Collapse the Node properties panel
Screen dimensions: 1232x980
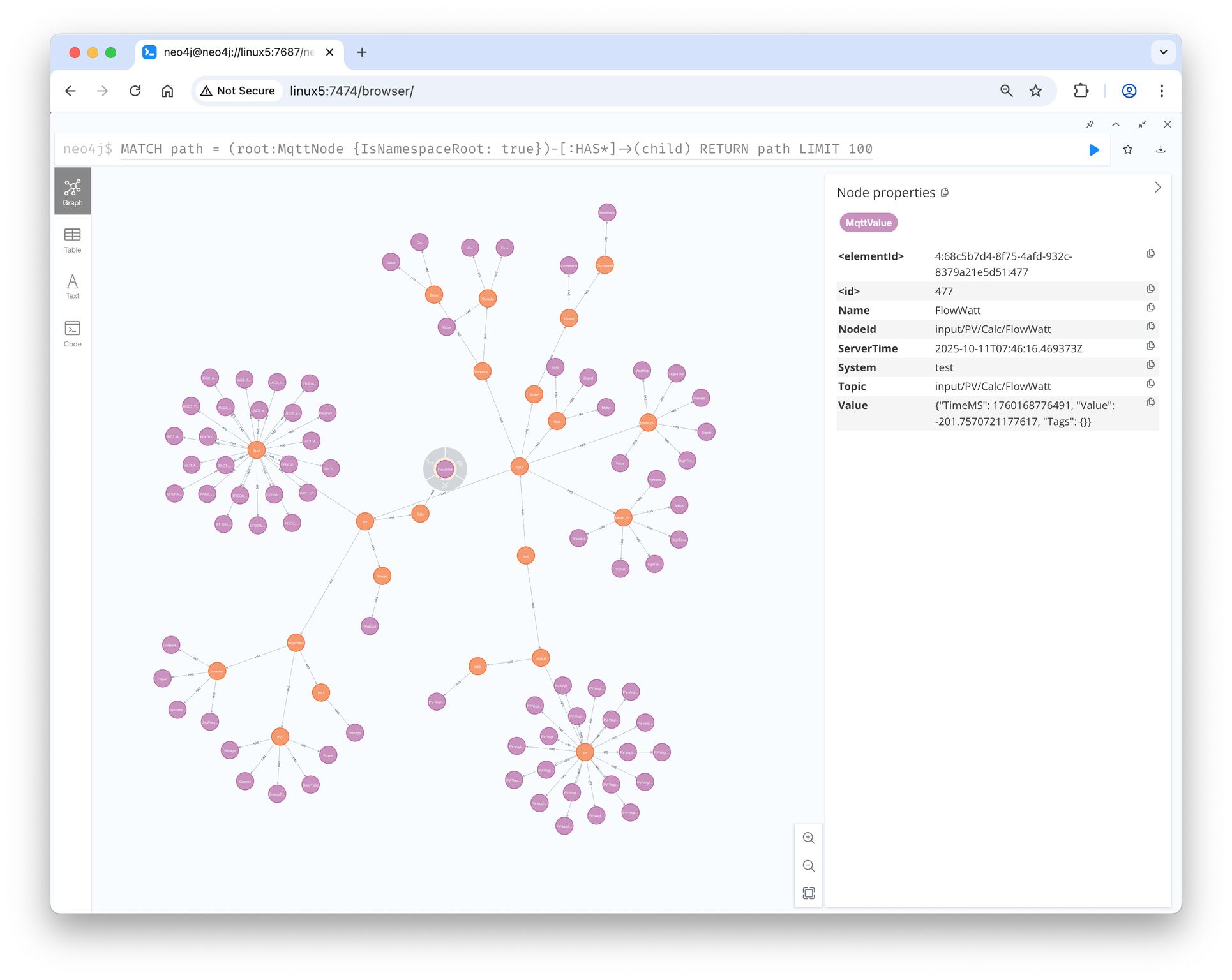point(1157,188)
